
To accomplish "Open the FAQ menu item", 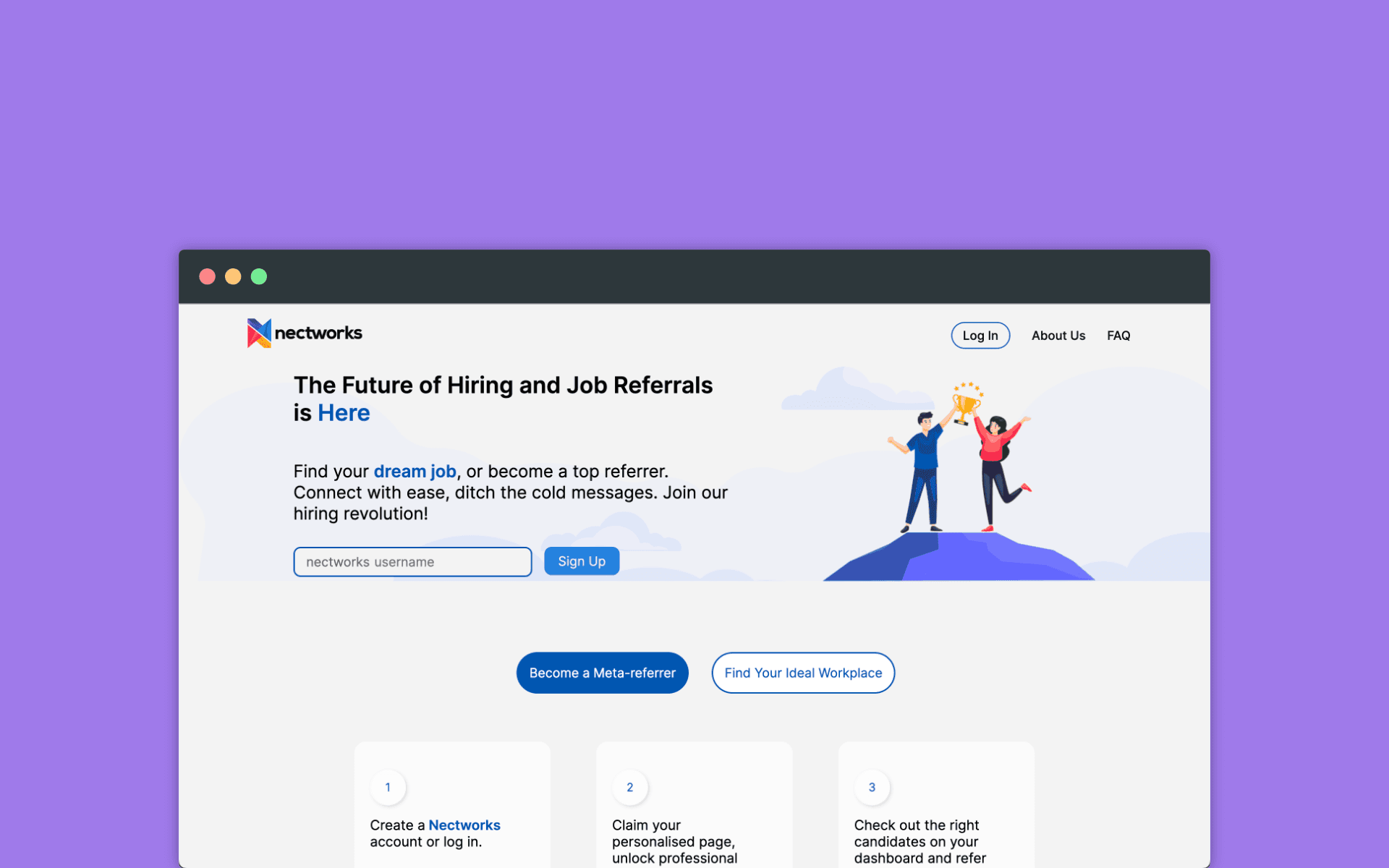I will point(1118,336).
